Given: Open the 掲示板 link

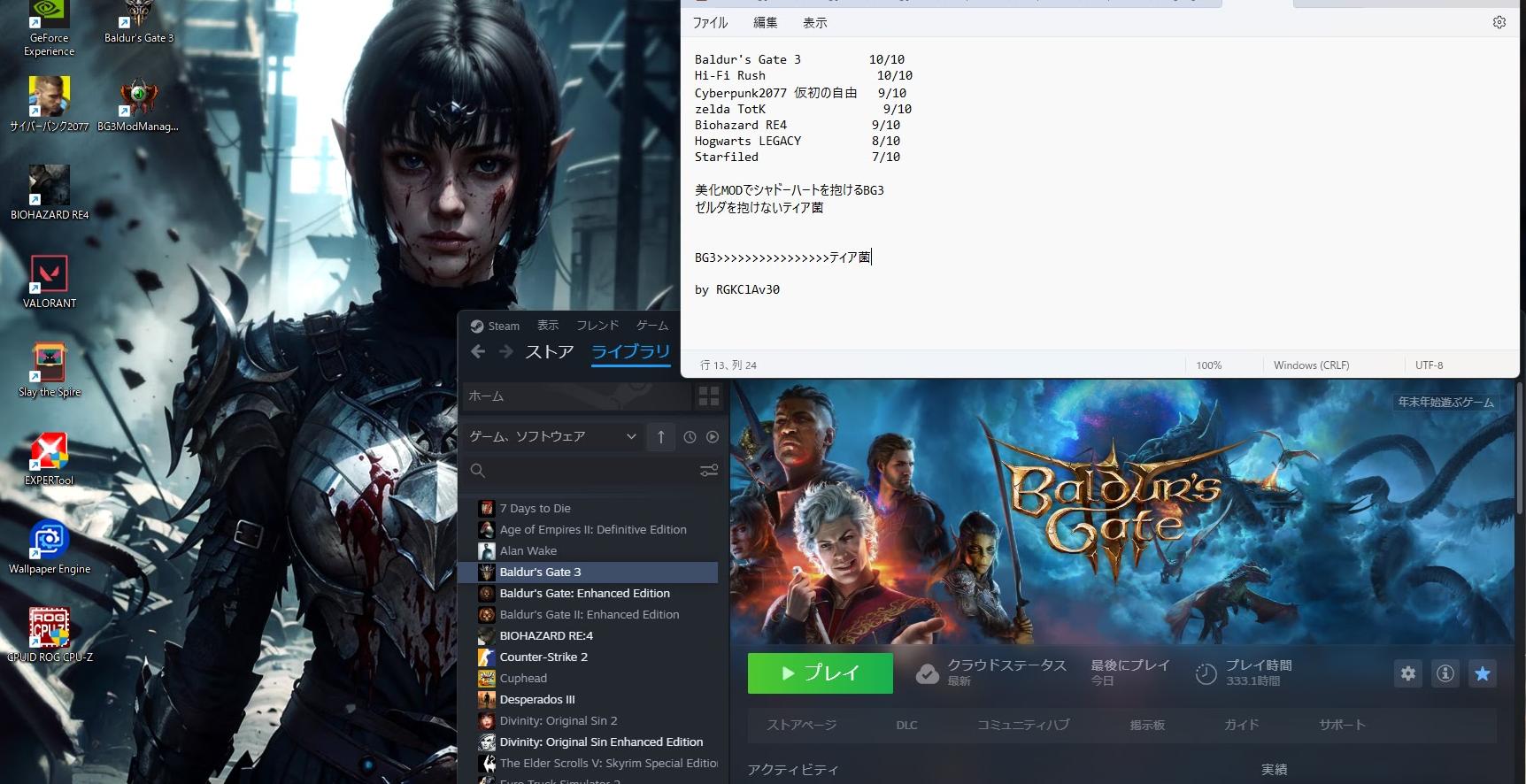Looking at the screenshot, I should point(1146,725).
